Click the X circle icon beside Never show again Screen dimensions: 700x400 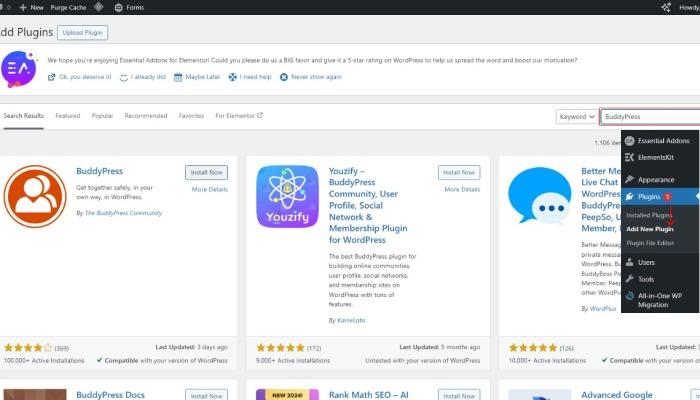coord(283,77)
